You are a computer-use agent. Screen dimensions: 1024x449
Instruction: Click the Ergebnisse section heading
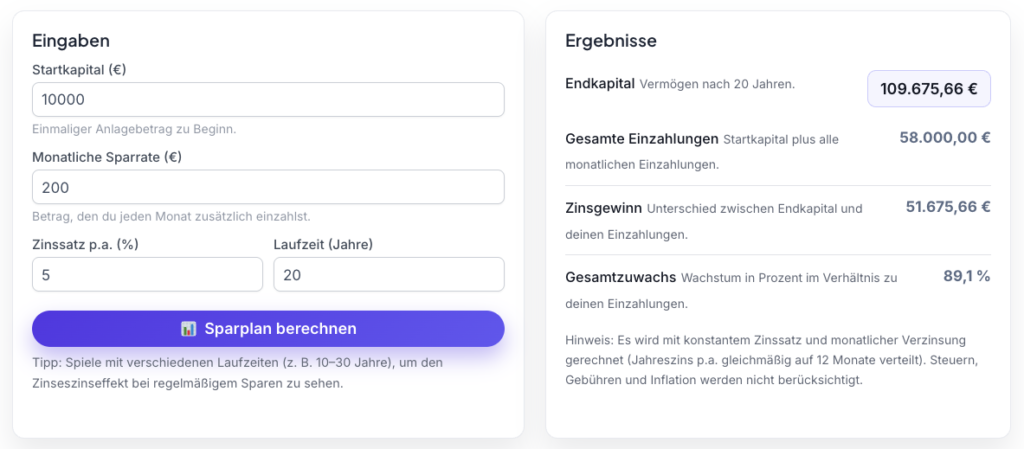click(610, 41)
